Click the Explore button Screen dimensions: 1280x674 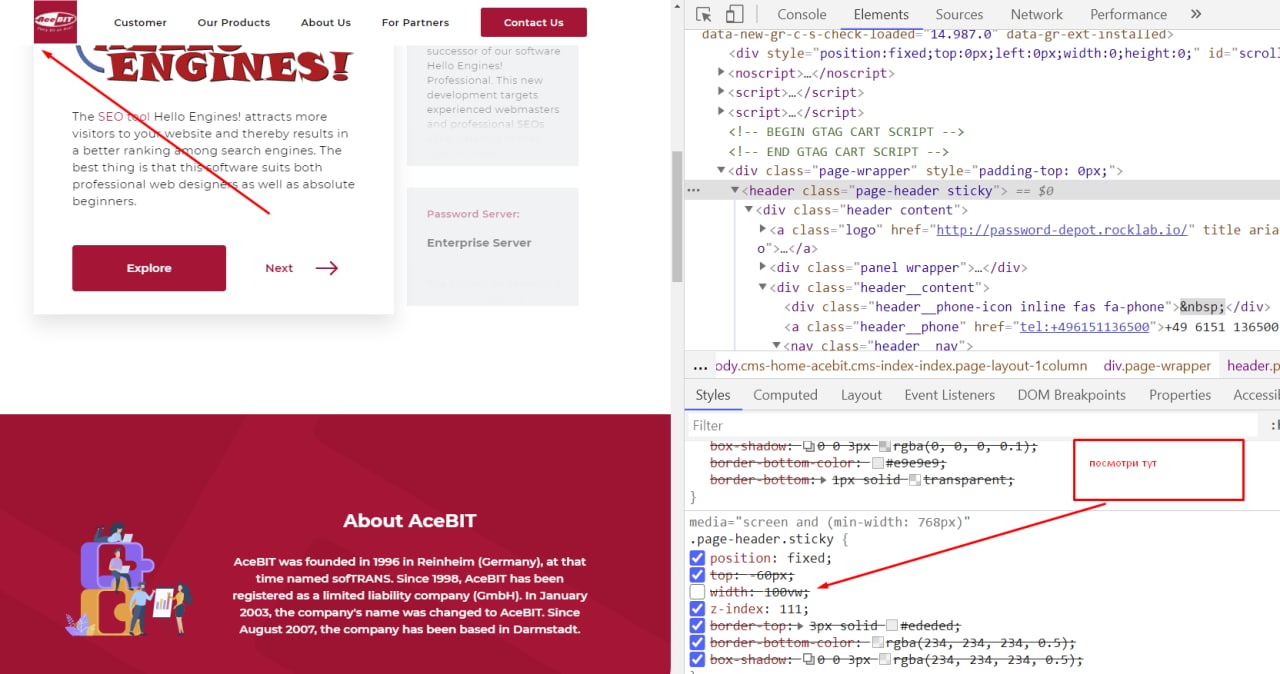[x=149, y=268]
